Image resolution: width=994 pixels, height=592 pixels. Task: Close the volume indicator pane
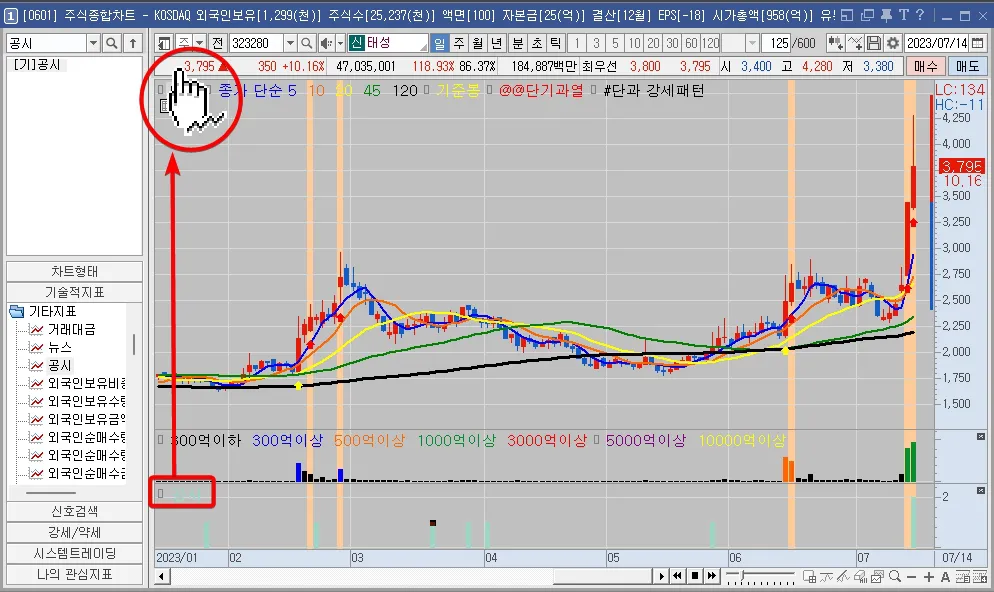(x=981, y=437)
